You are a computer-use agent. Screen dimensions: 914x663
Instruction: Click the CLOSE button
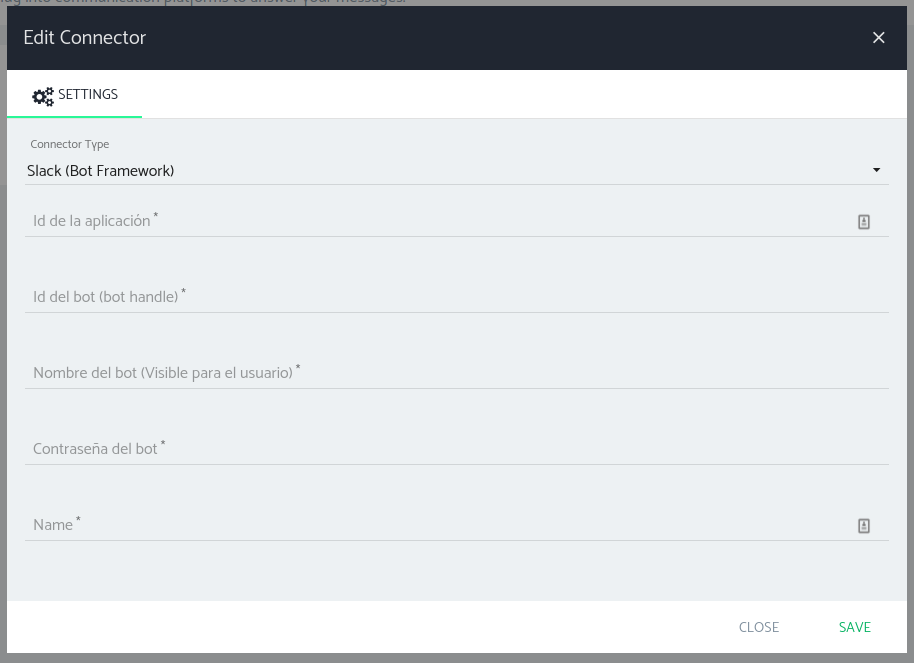pyautogui.click(x=759, y=627)
